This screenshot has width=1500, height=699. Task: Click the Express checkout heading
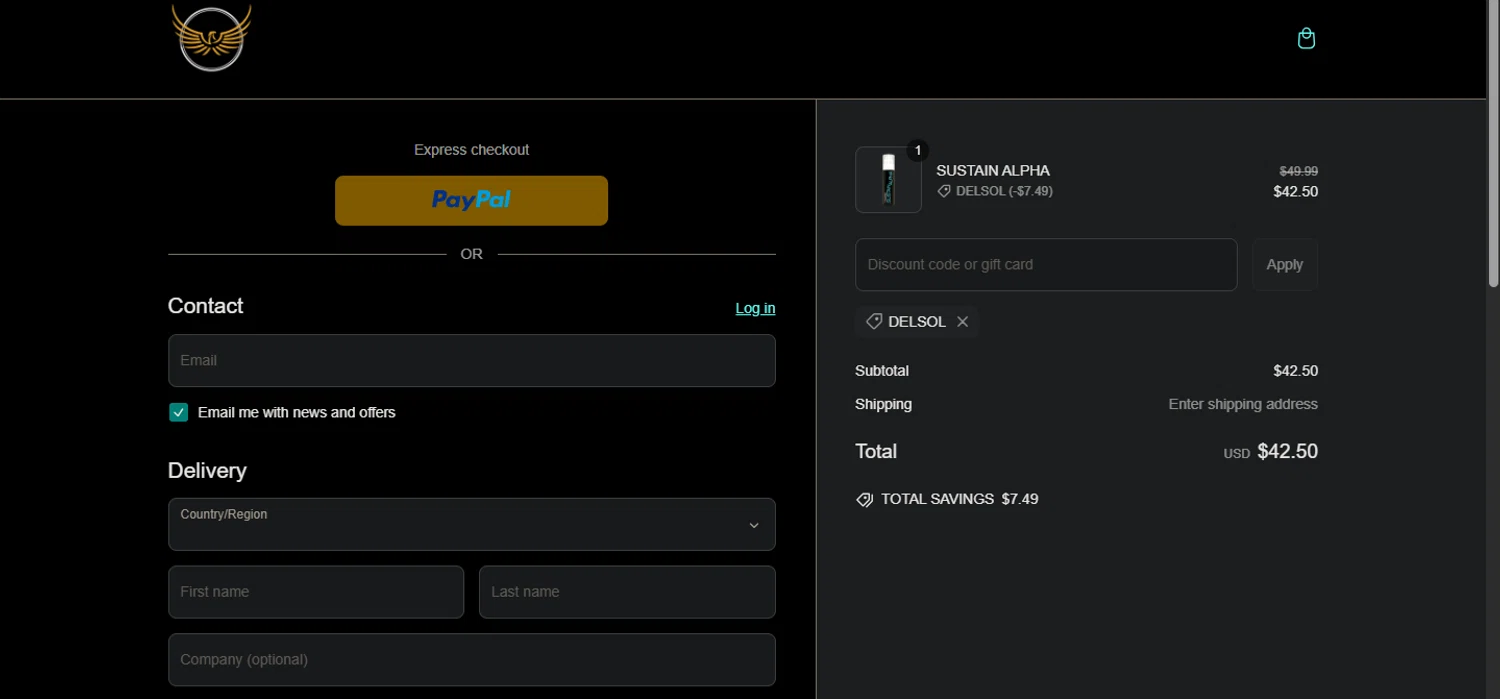(472, 150)
